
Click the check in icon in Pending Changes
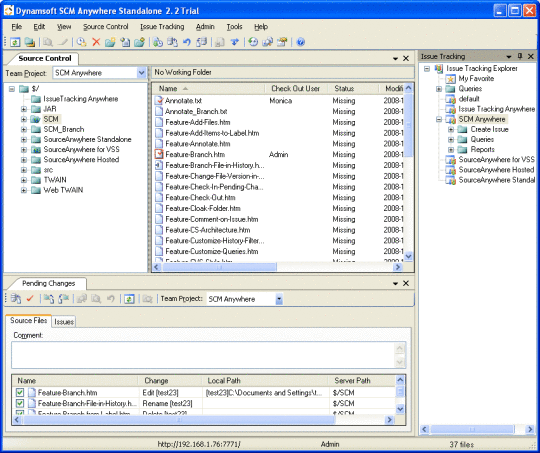[15, 299]
